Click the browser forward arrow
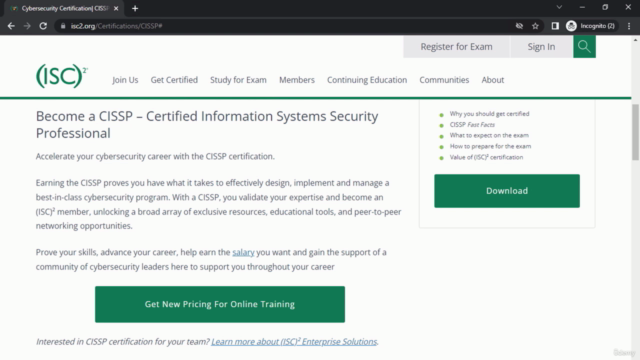 27,26
